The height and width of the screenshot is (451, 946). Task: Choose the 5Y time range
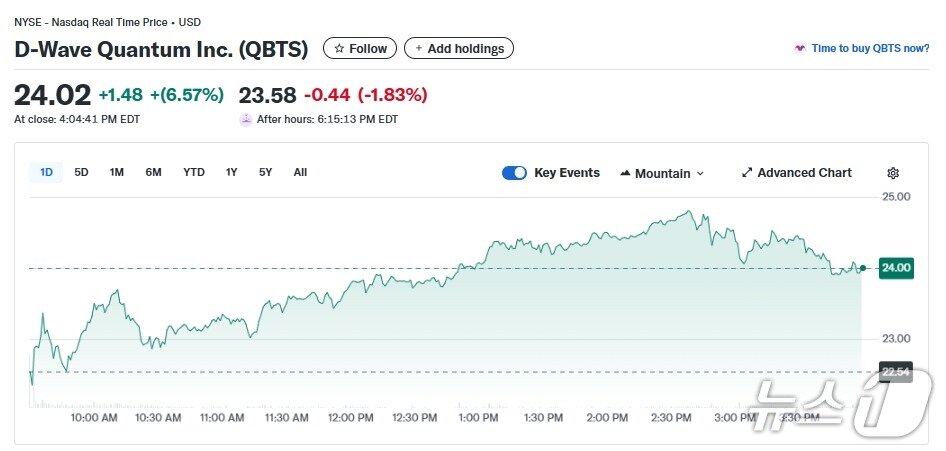tap(265, 172)
